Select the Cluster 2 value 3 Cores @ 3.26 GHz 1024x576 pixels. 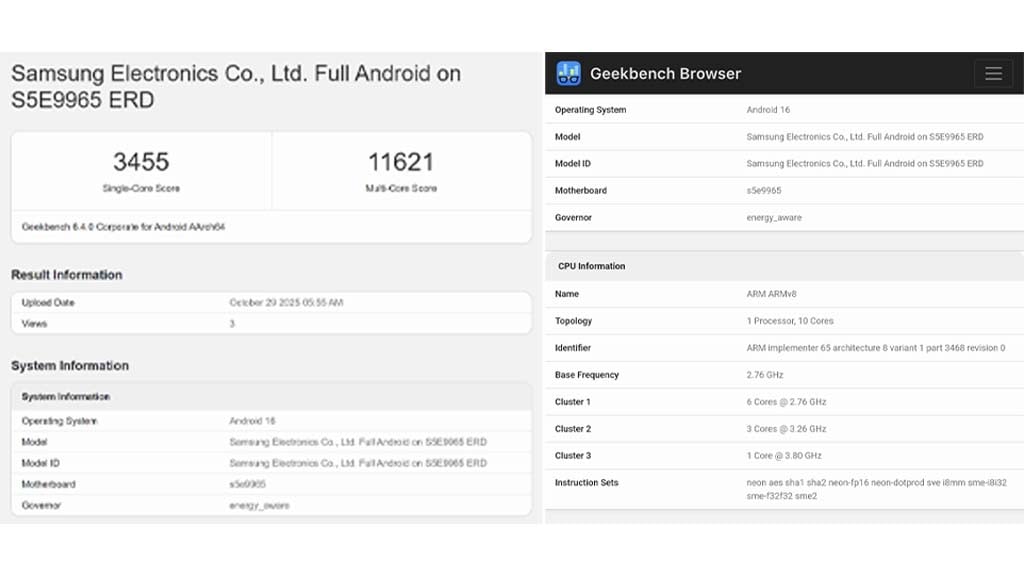click(786, 429)
